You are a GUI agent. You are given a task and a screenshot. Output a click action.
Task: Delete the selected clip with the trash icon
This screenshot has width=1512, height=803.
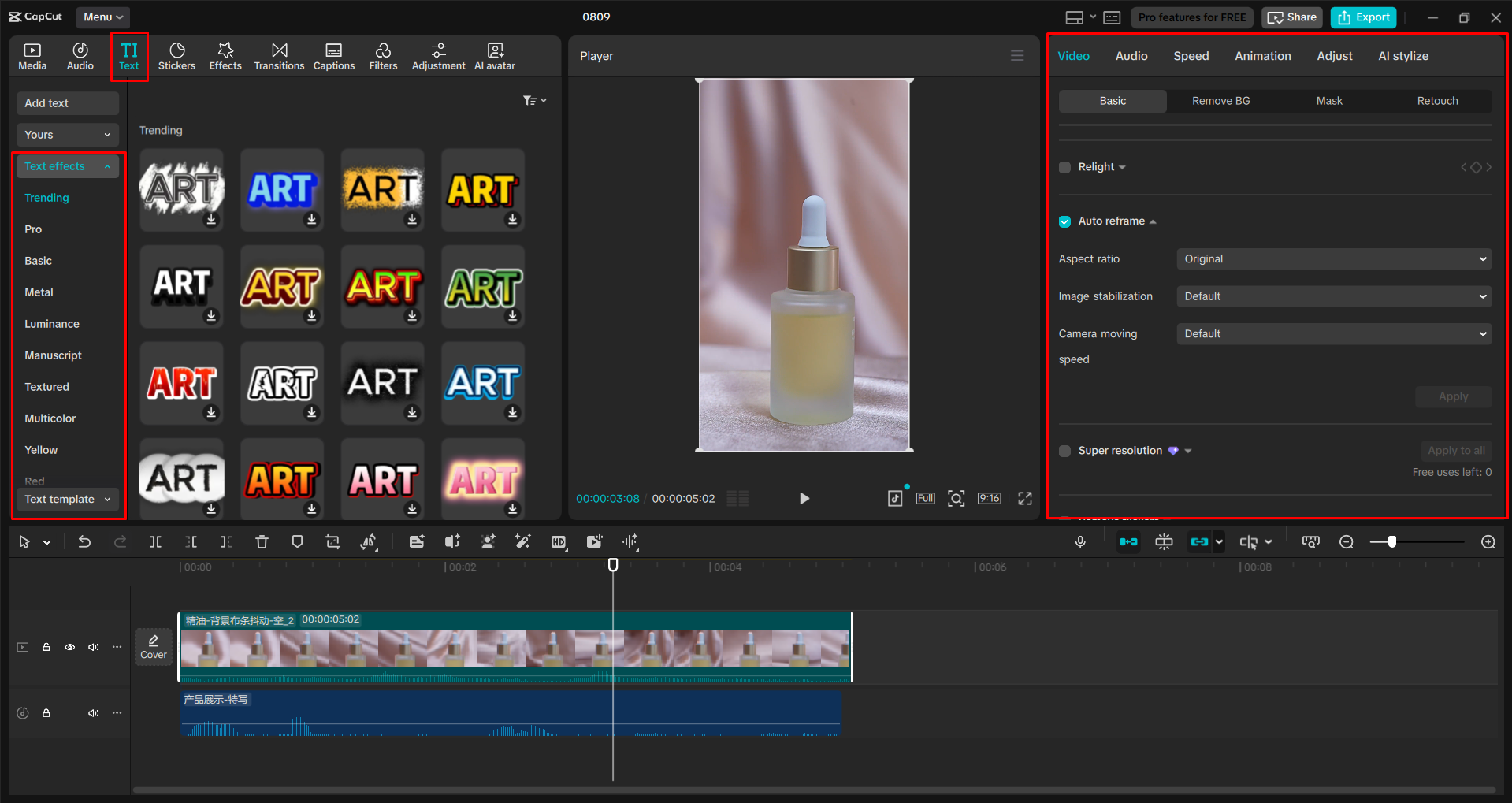[x=262, y=541]
